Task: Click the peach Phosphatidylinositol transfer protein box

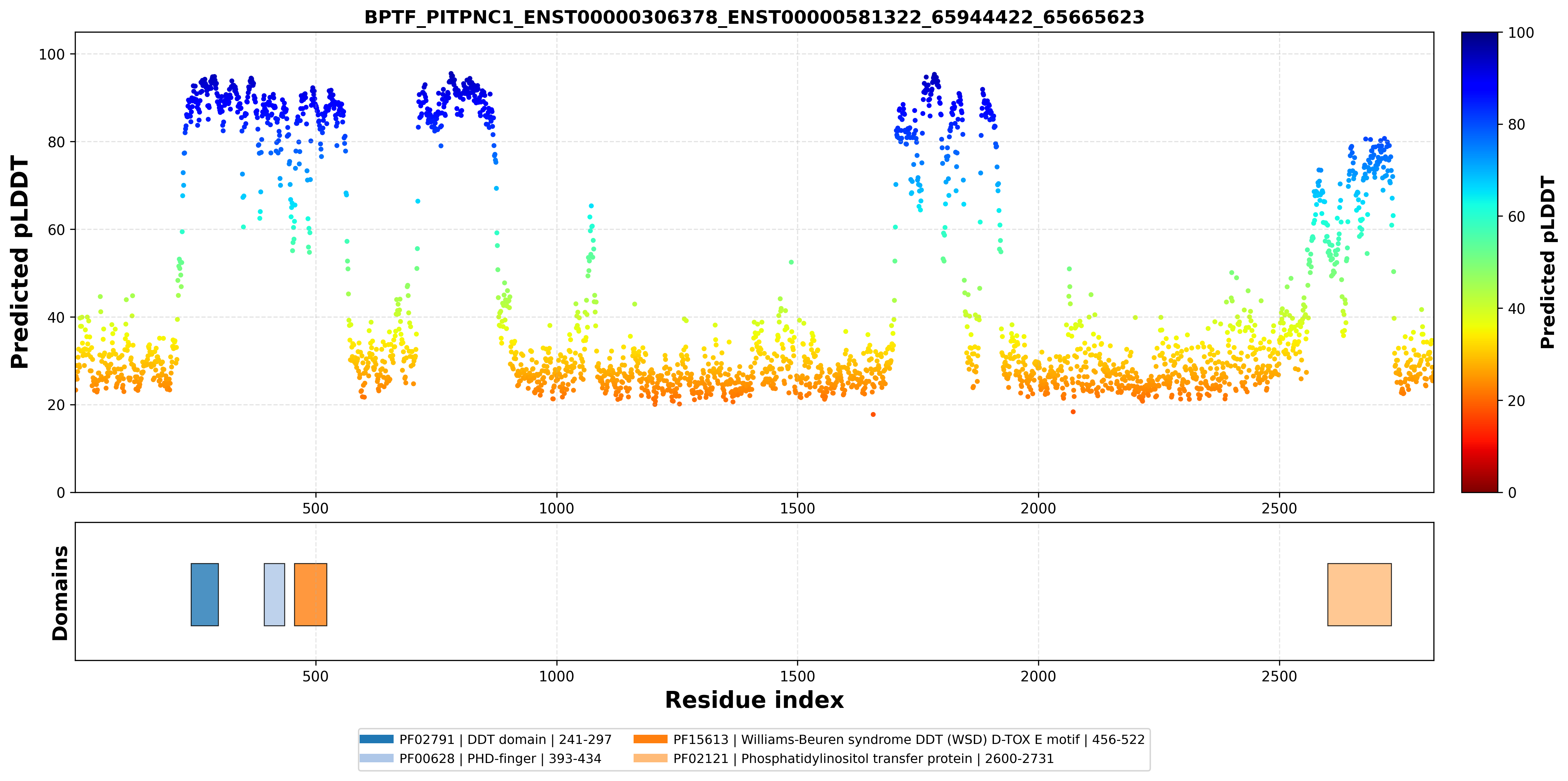Action: (x=1359, y=594)
